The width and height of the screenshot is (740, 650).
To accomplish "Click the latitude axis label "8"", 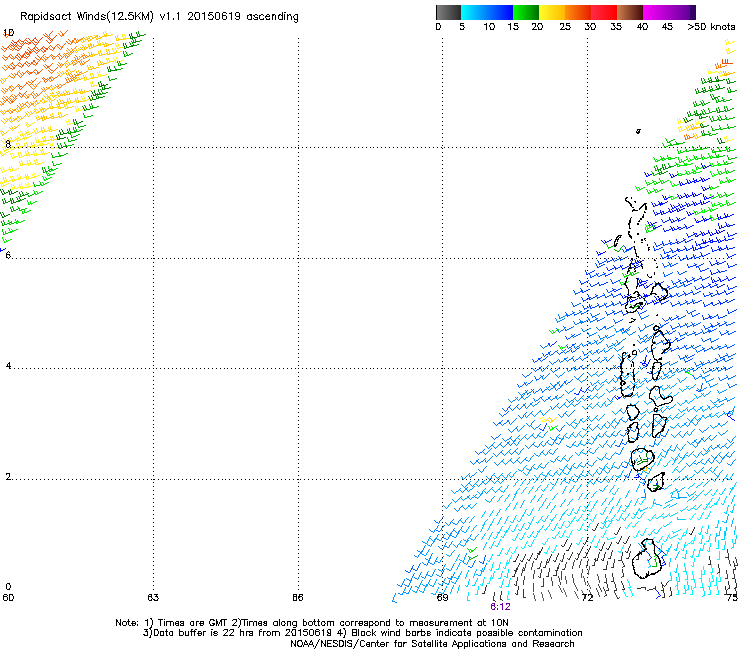I will pos(8,144).
